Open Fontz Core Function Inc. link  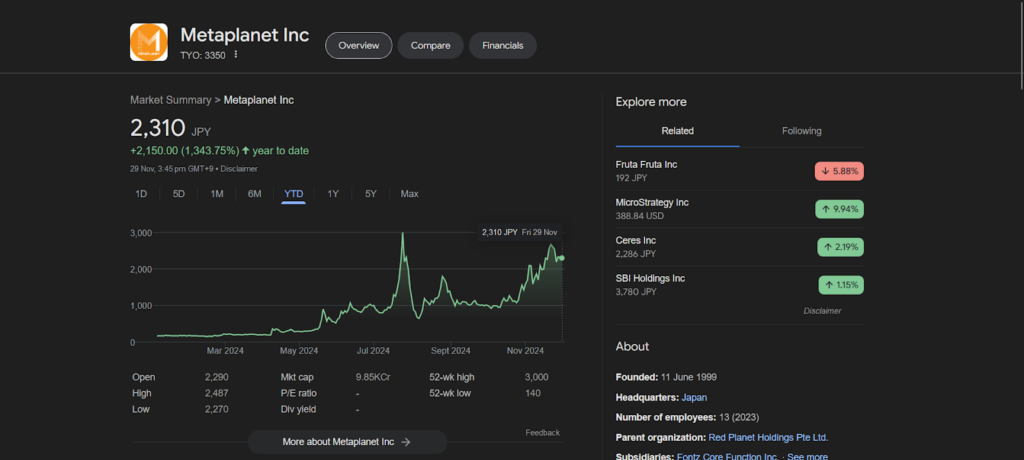click(x=728, y=457)
